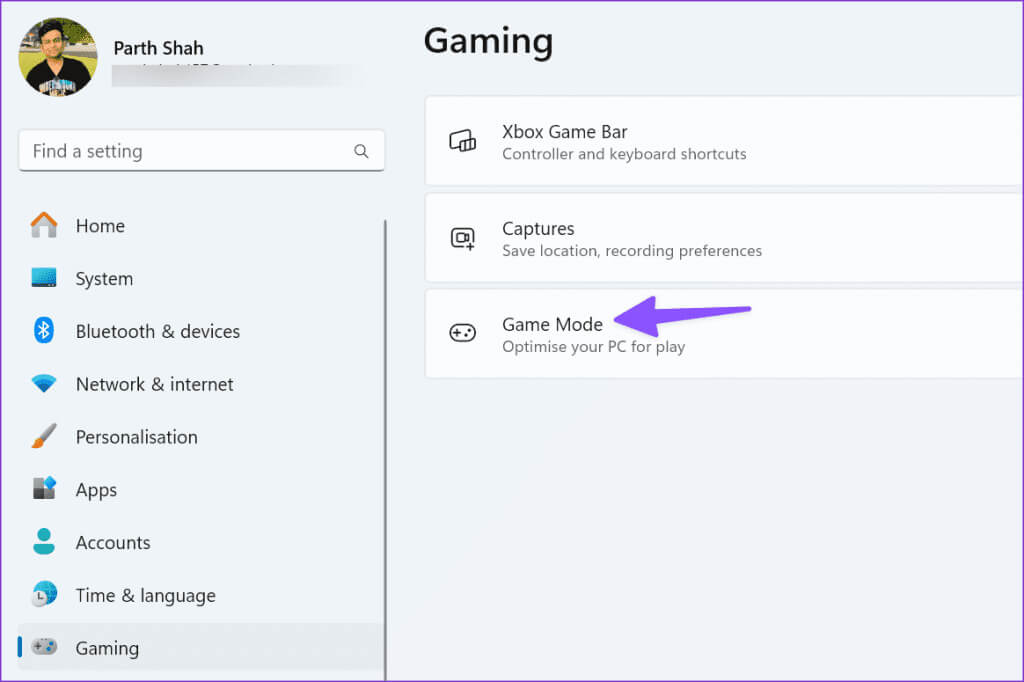The width and height of the screenshot is (1024, 682).
Task: Open Xbox Game Bar settings card
Action: pos(724,141)
